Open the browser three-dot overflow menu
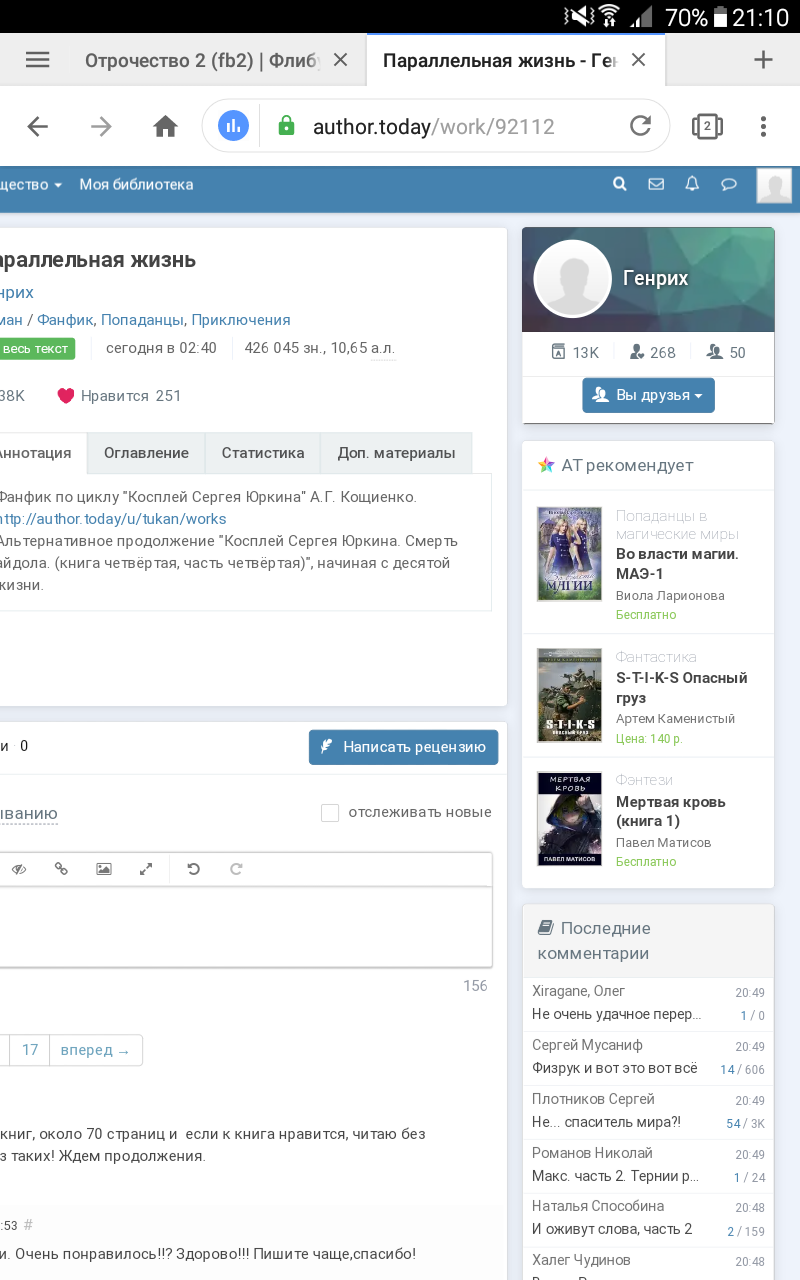 point(763,126)
